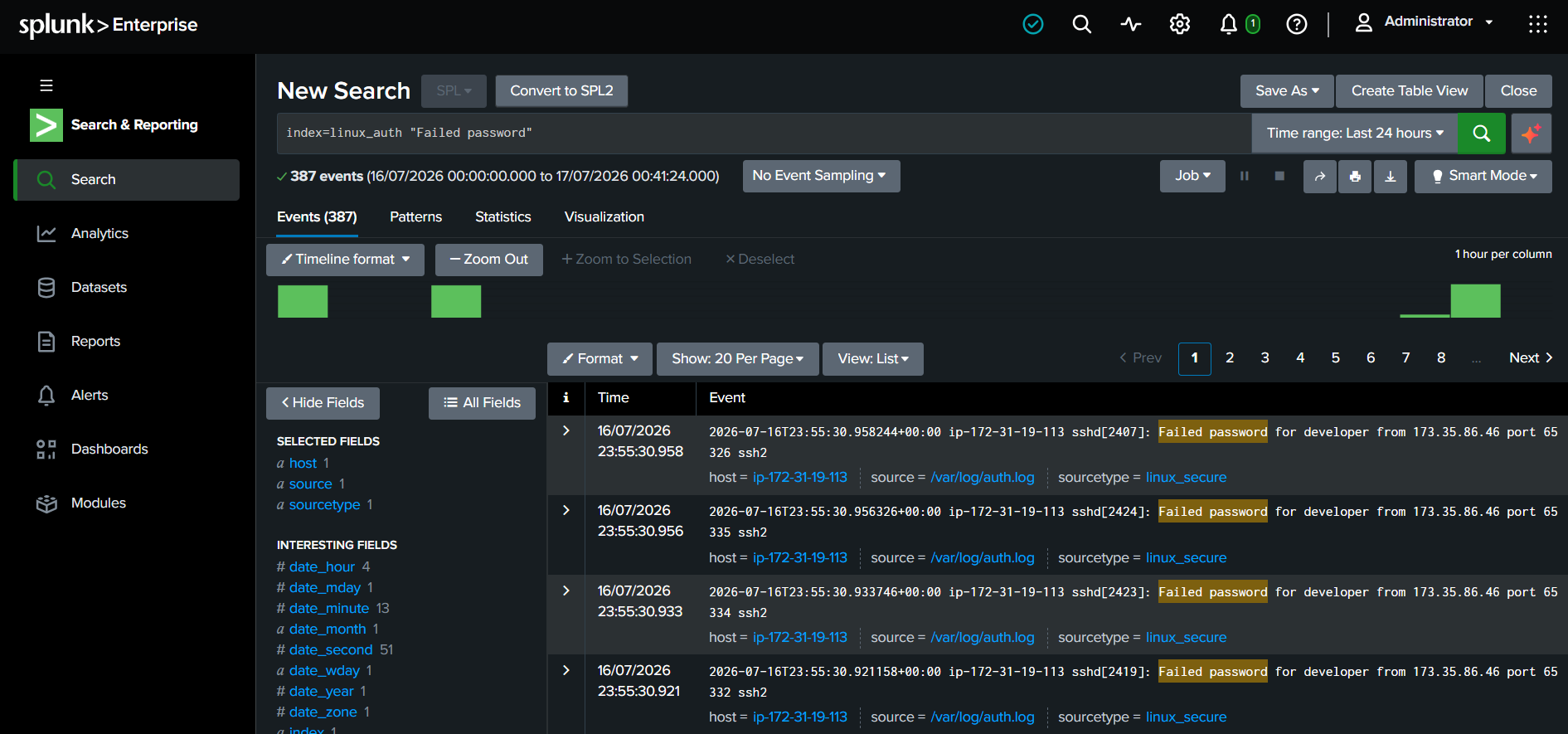
Task: Open Modules in the sidebar
Action: [99, 503]
